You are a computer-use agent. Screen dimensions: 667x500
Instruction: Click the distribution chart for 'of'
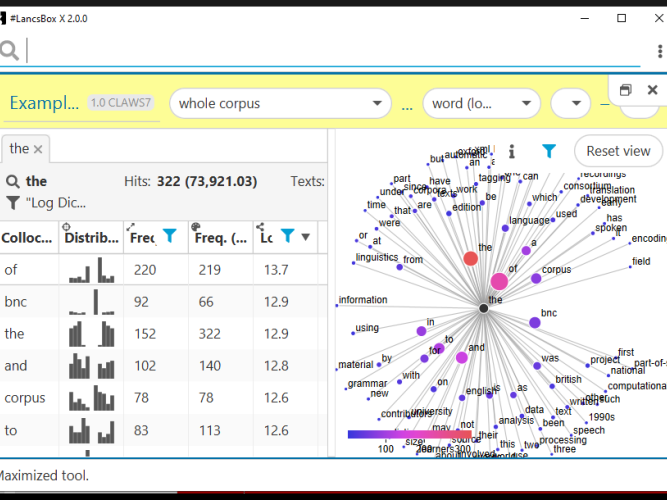pos(91,270)
